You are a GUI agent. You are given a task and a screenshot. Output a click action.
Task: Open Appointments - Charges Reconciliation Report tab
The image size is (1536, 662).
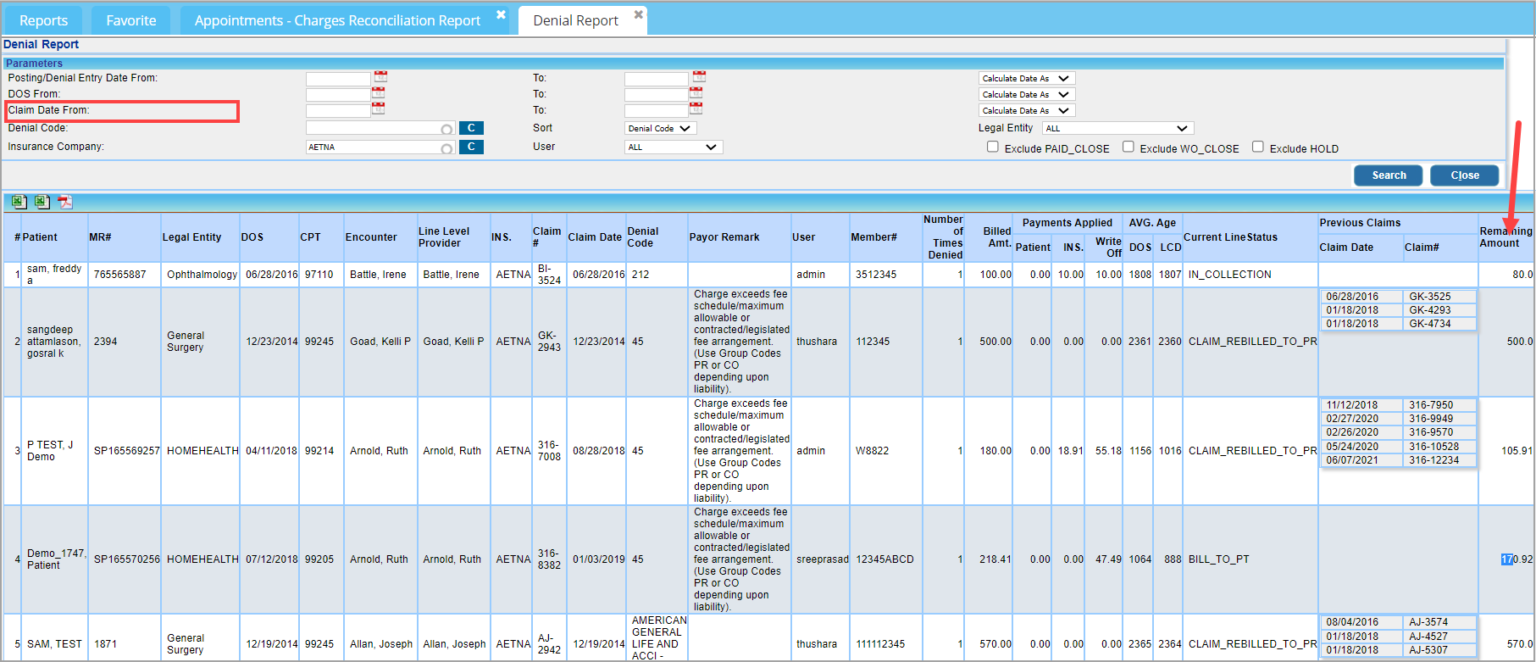(x=337, y=20)
